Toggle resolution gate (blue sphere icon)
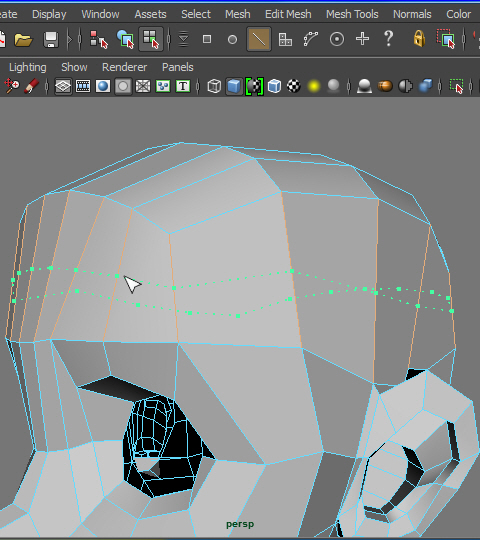The image size is (480, 540). (x=103, y=86)
